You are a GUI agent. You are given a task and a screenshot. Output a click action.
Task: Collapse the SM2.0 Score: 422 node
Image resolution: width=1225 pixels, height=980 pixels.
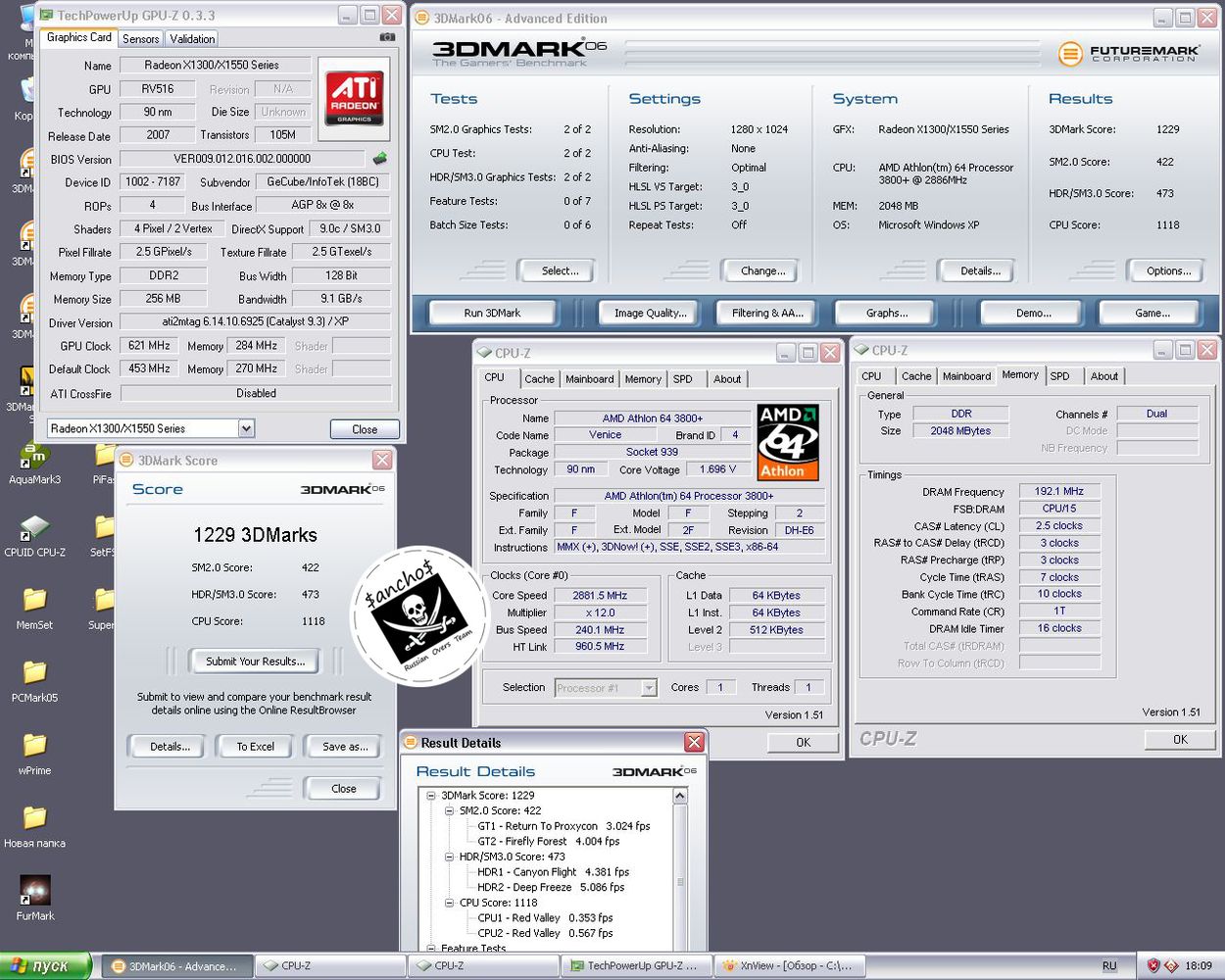pyautogui.click(x=449, y=810)
